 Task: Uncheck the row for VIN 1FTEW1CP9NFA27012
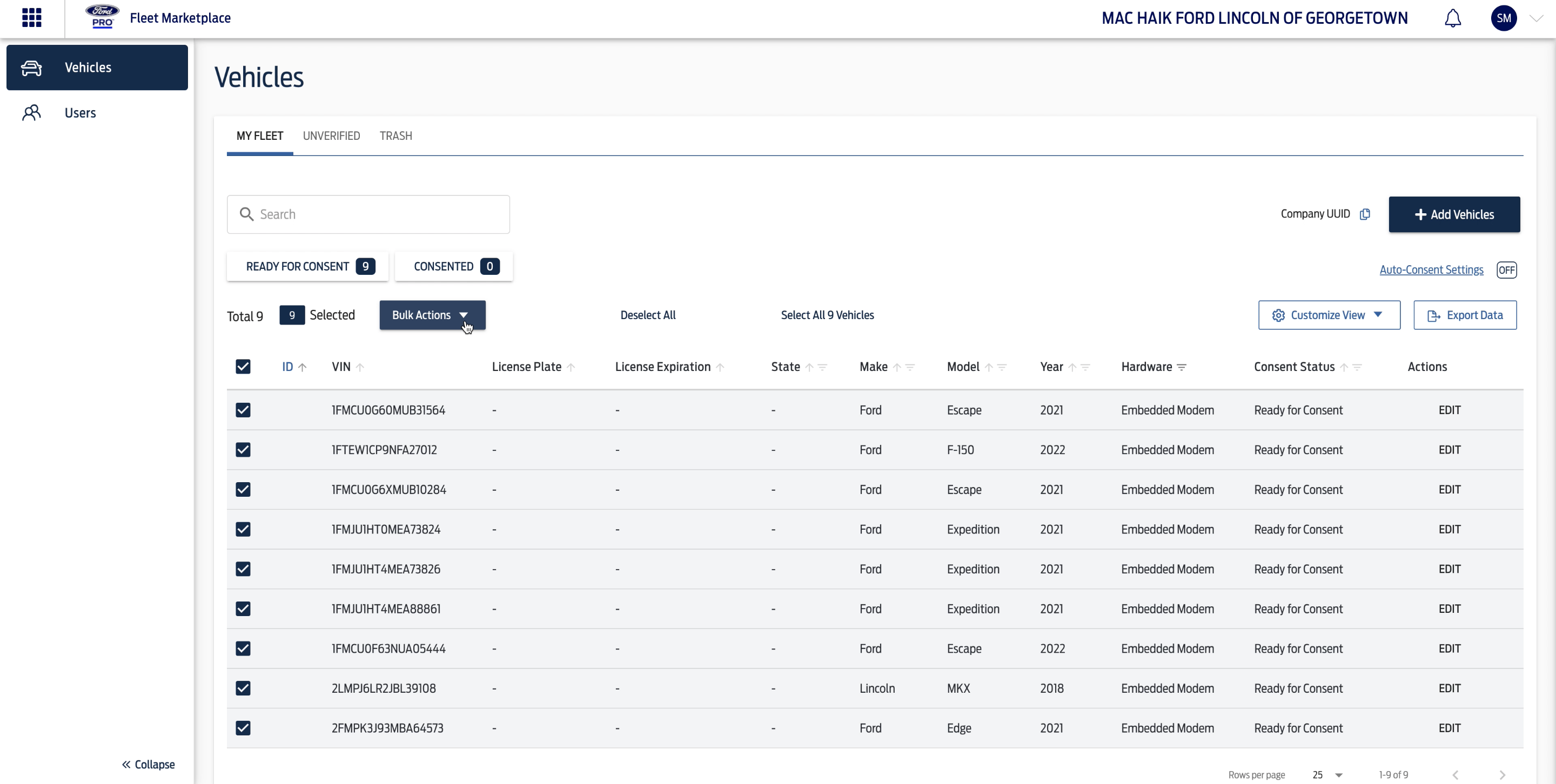tap(243, 450)
